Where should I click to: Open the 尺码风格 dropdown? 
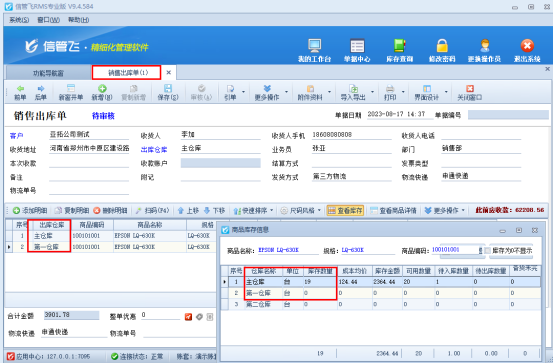tap(301, 211)
